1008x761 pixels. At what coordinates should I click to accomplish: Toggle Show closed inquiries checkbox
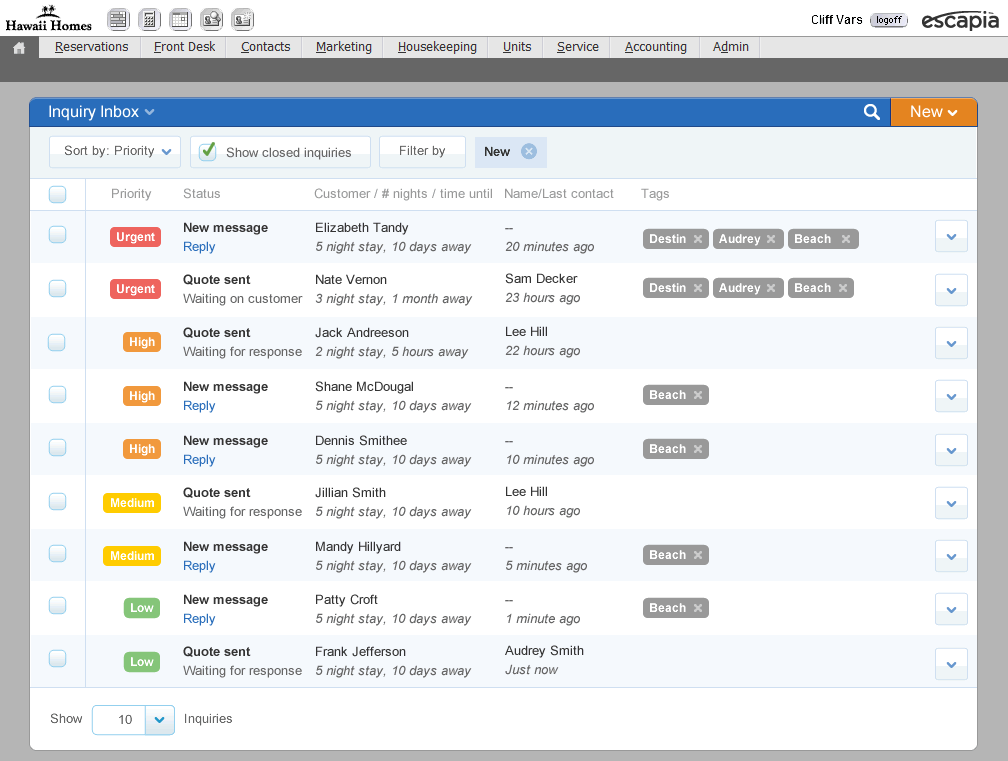[208, 152]
